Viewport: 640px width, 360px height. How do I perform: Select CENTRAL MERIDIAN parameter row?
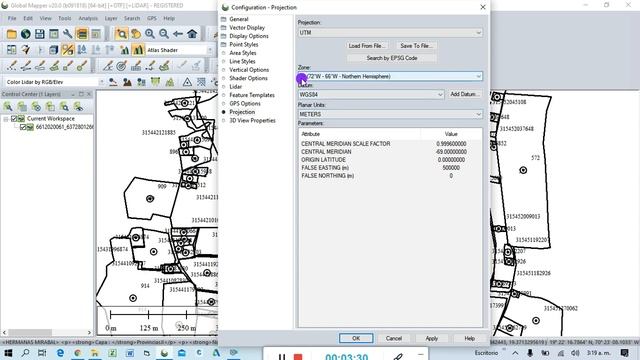(390, 152)
